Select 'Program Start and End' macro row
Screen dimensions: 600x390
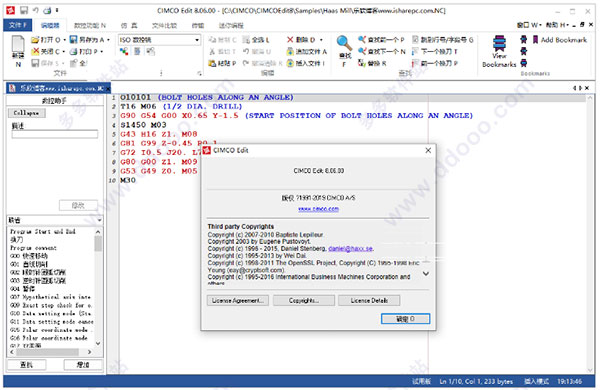43,232
